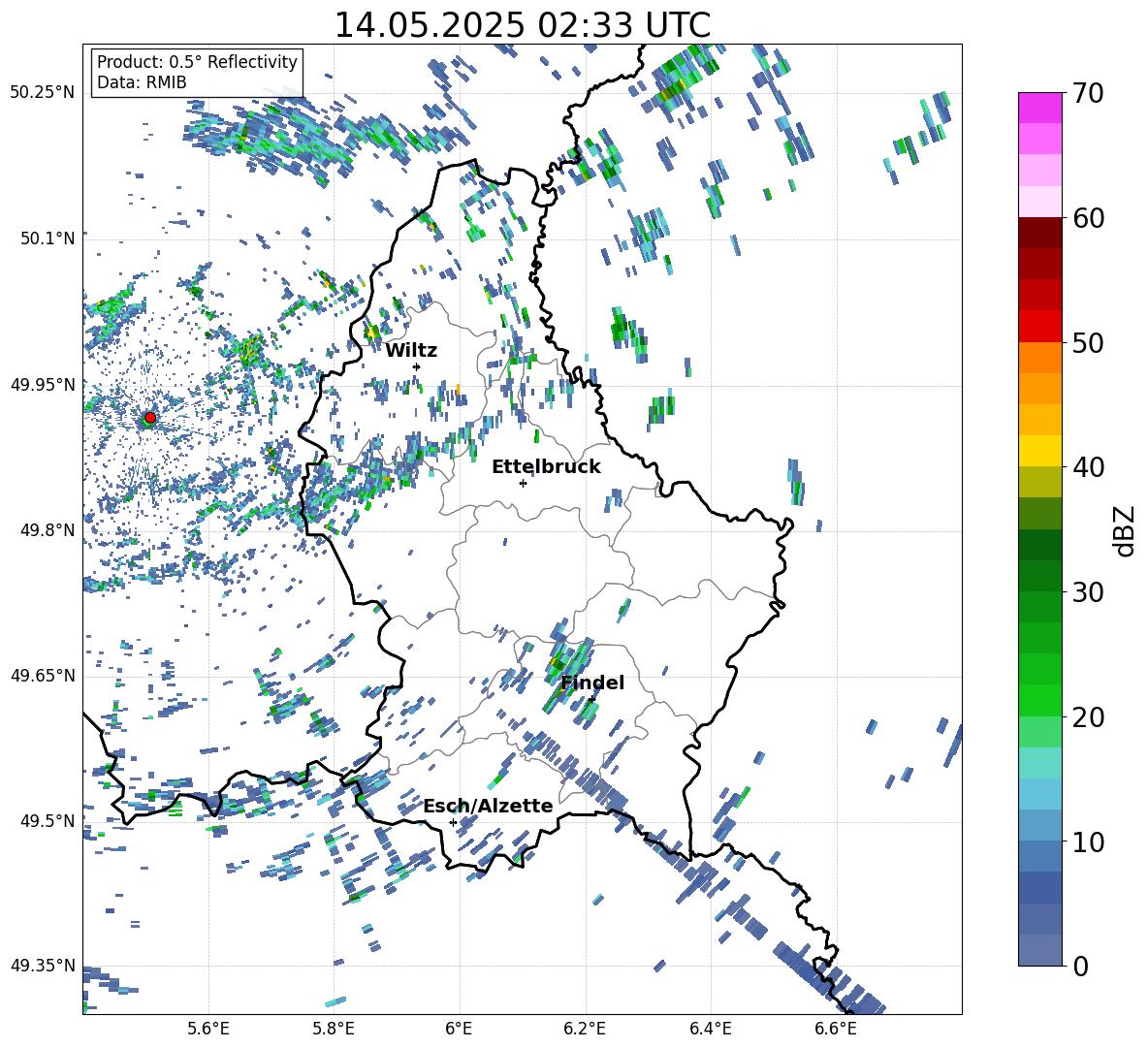Click the 50.1°N latitude label
Viewport: 1148px width, 1048px height.
coord(47,238)
